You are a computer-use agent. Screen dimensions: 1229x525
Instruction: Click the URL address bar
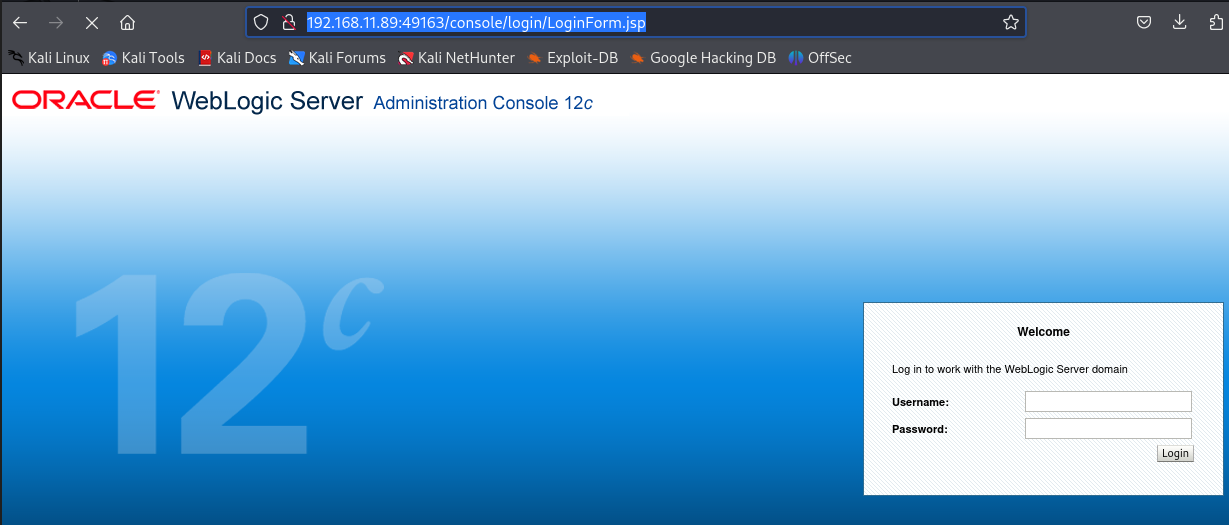[636, 22]
